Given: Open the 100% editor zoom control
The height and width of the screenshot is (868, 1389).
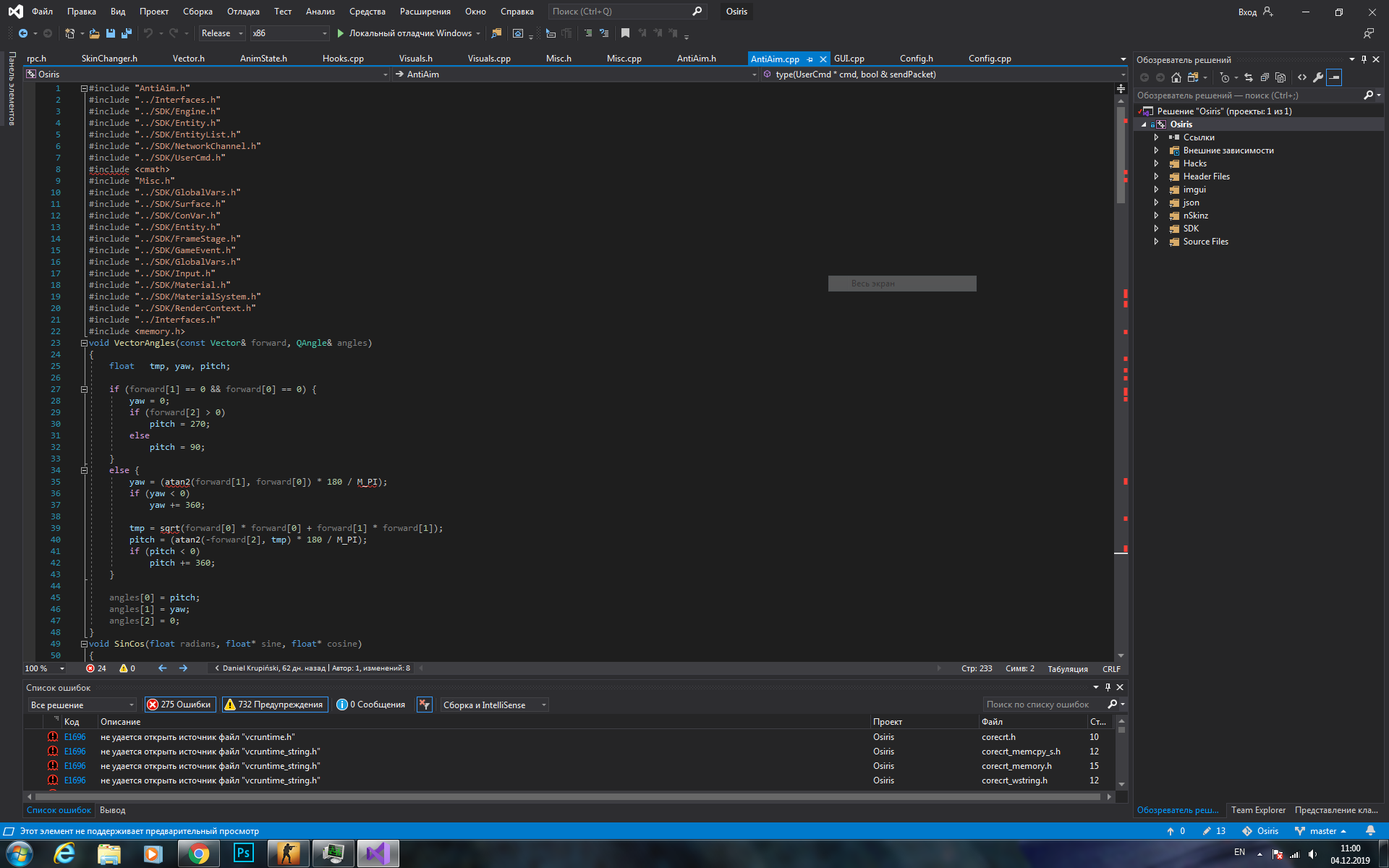Looking at the screenshot, I should [x=43, y=668].
